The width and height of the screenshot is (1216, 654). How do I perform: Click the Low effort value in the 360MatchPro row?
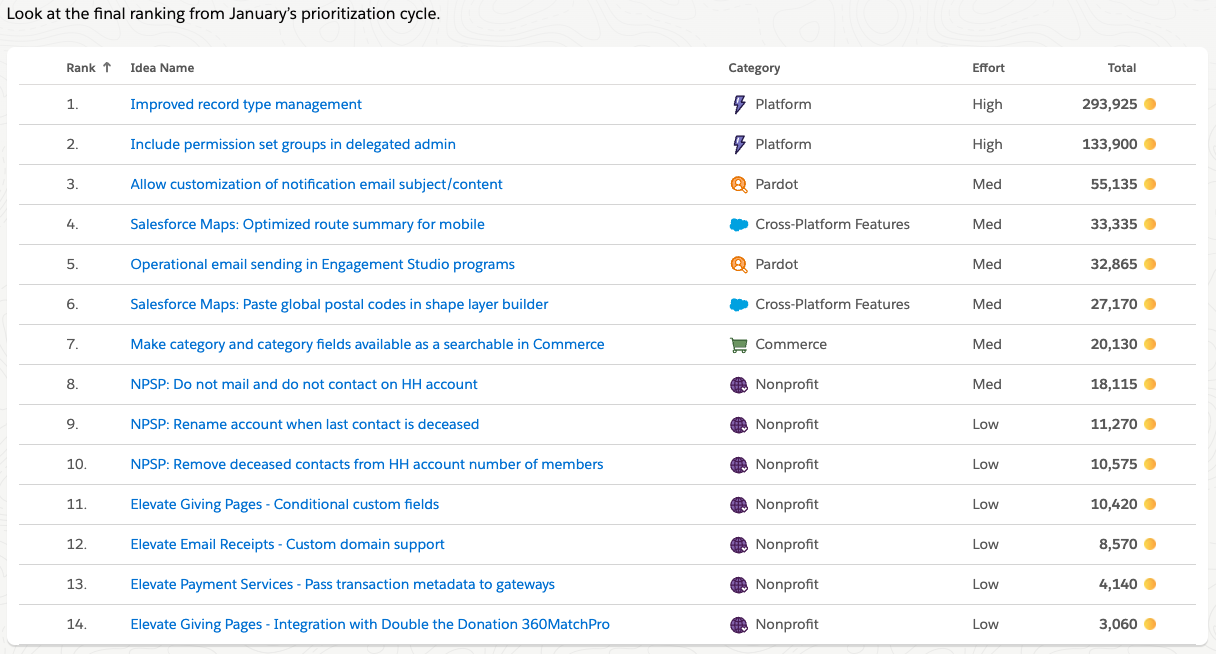tap(985, 624)
